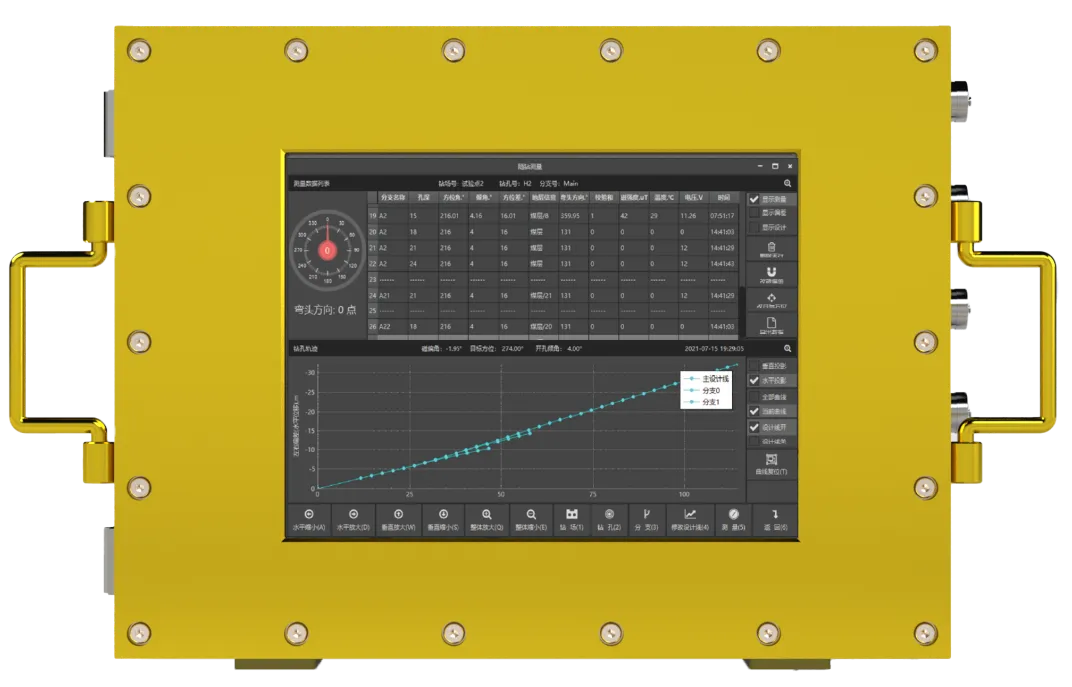
Task: Click the 方位角 column header
Action: 453,198
